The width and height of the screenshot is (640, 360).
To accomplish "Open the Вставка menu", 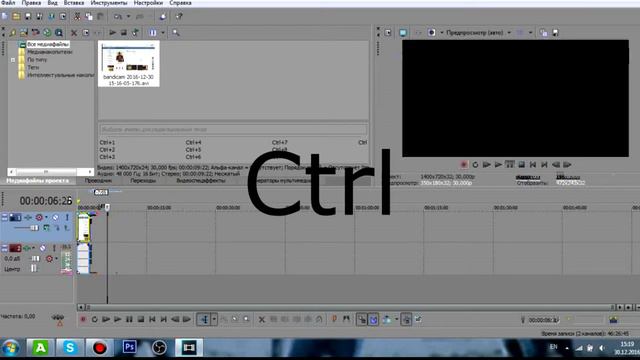I will click(74, 3).
